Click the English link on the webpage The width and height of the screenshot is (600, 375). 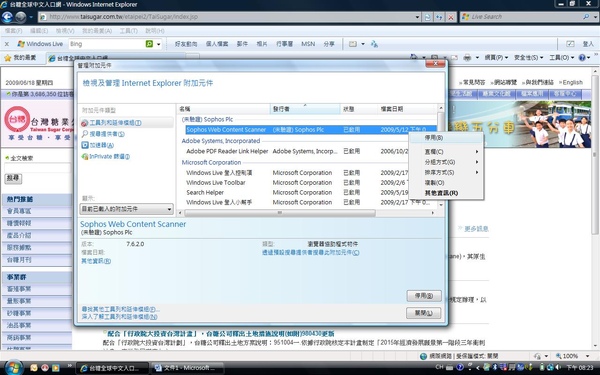pos(572,82)
